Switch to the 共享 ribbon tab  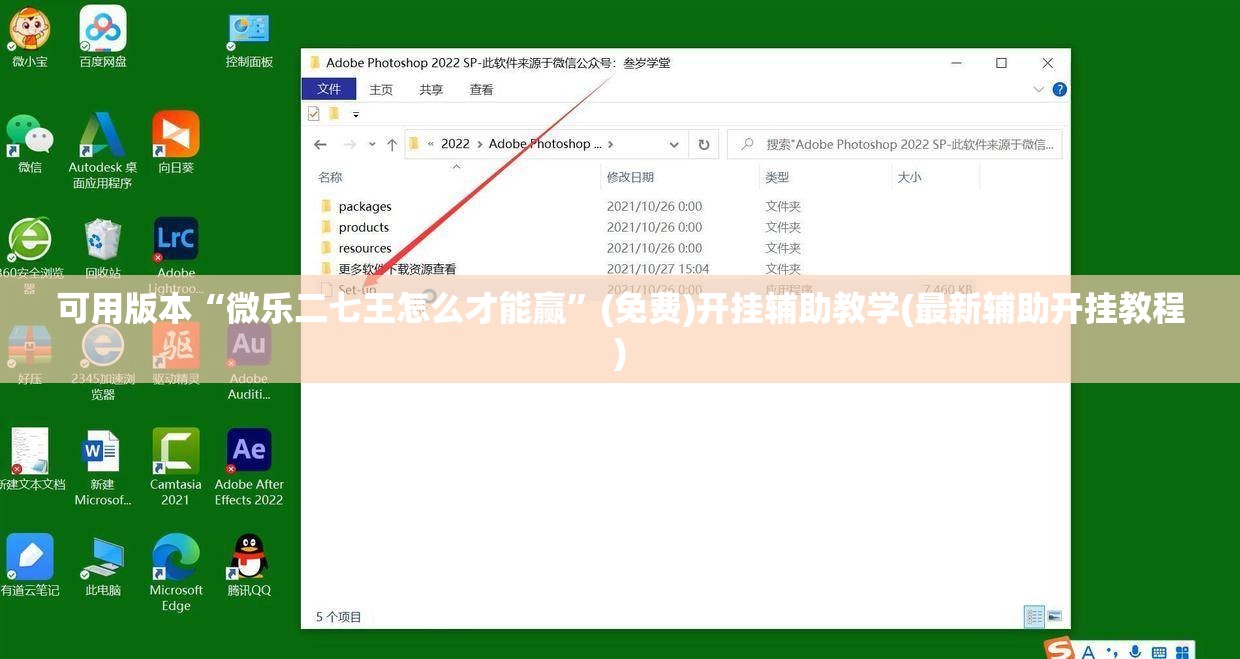pyautogui.click(x=431, y=89)
